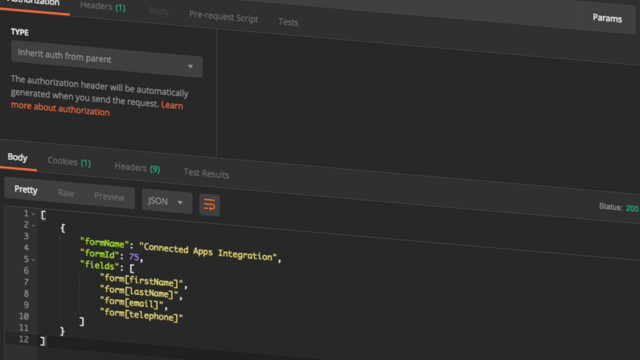
Task: Open the Inherit auth from parent dropdown
Action: (107, 59)
